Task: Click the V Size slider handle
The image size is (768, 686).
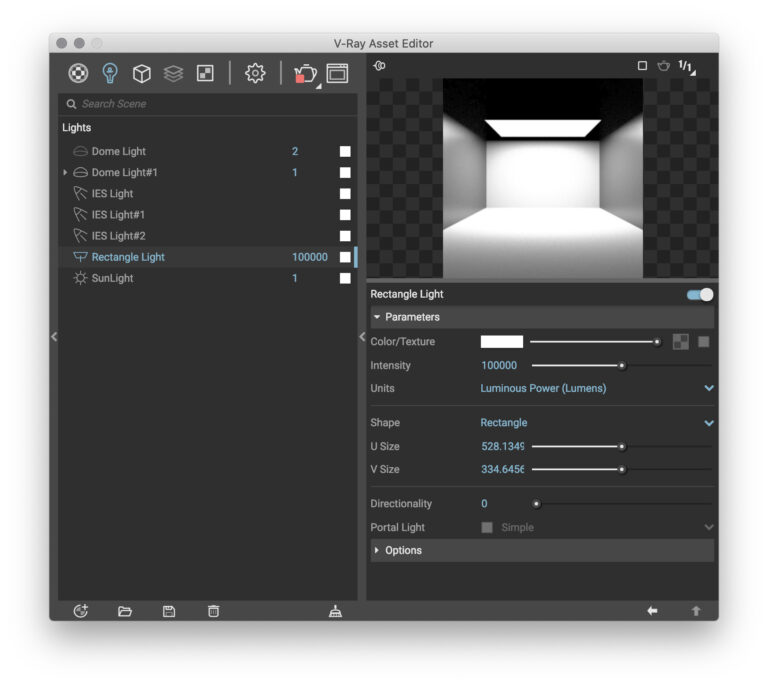Action: click(622, 469)
